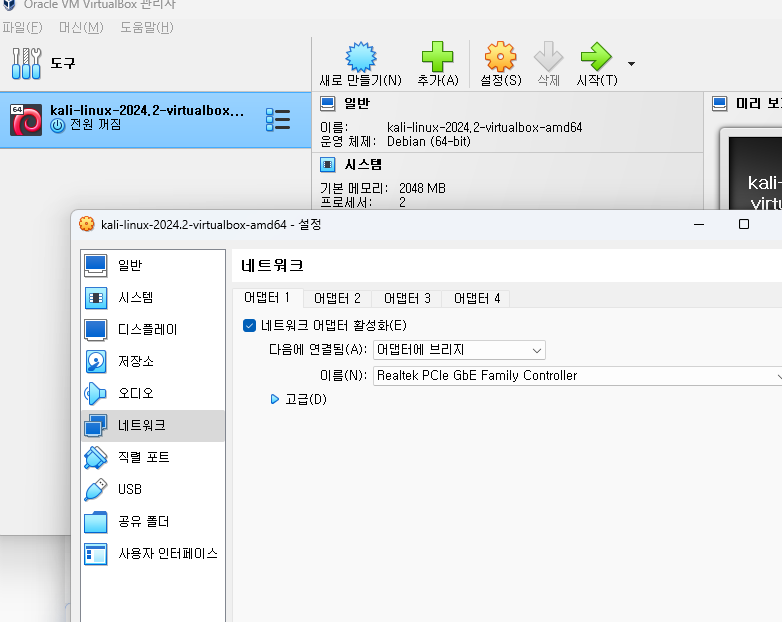782x622 pixels.
Task: Open the User Interface (사용자 인터페이스) category
Action: tap(153, 554)
